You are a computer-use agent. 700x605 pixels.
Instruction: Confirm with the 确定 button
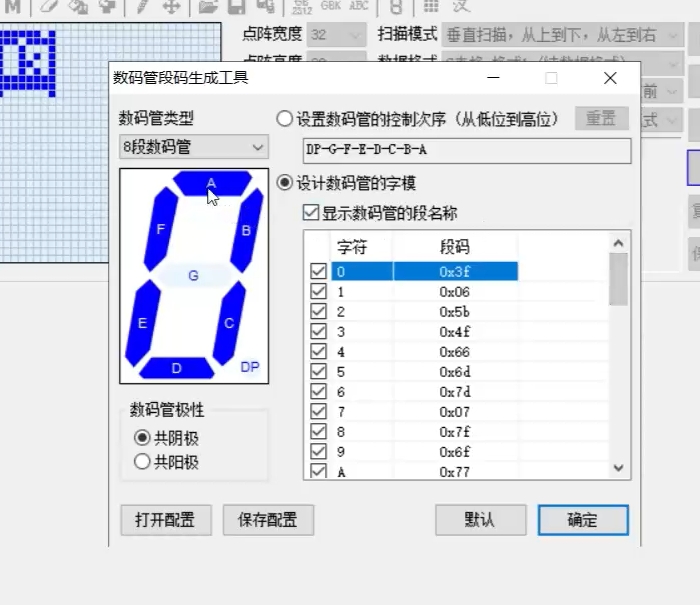pyautogui.click(x=583, y=520)
